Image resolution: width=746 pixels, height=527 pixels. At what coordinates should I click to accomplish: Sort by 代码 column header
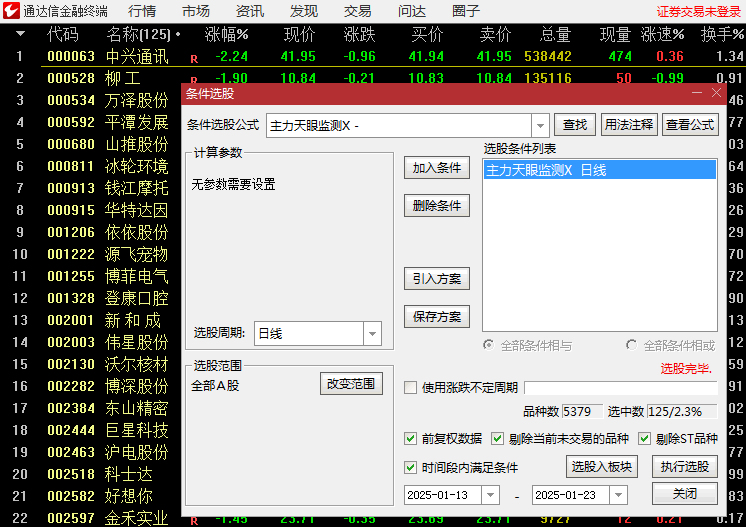63,34
